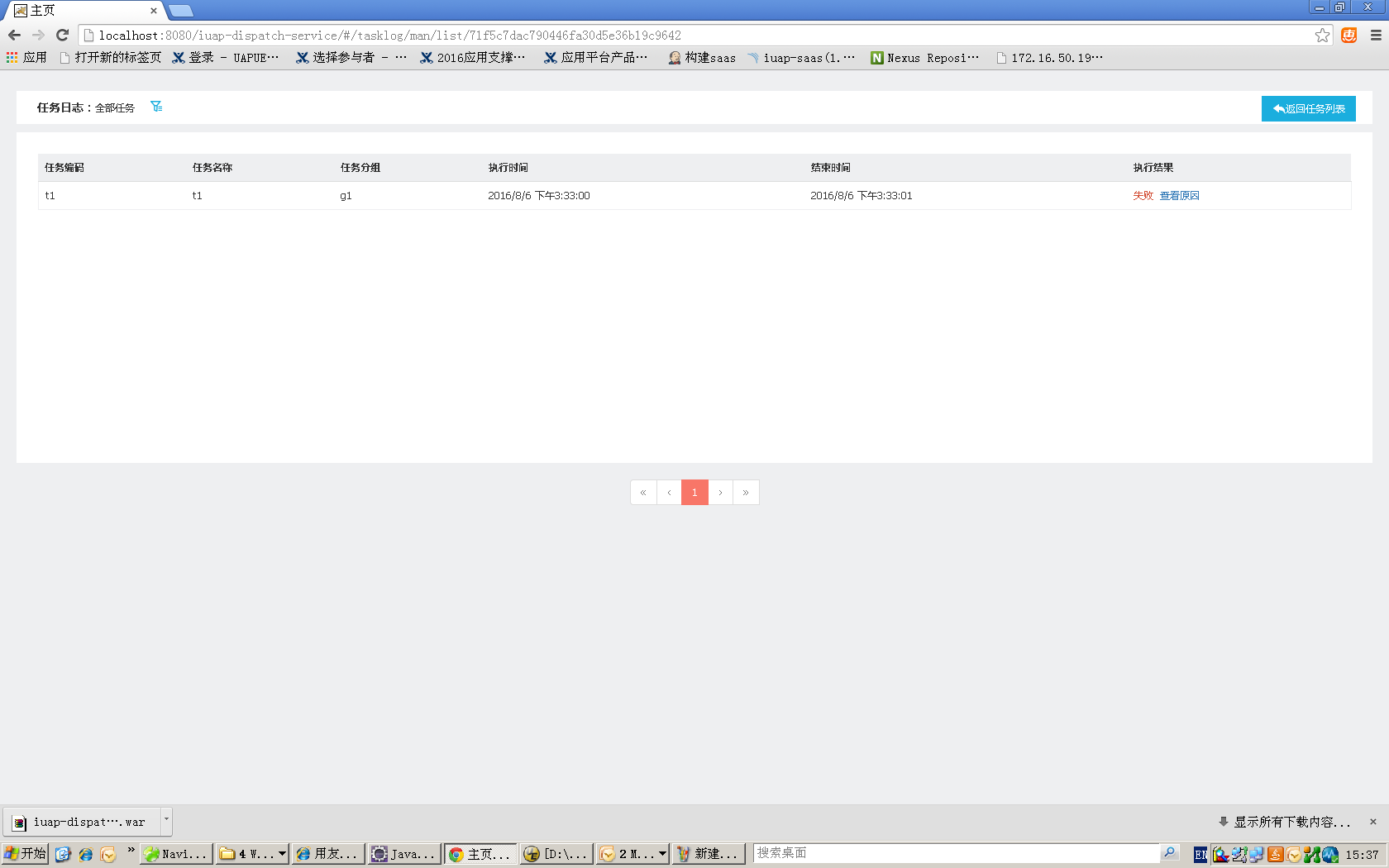The image size is (1389, 868).
Task: Click the browser address bar URL
Action: point(389,36)
